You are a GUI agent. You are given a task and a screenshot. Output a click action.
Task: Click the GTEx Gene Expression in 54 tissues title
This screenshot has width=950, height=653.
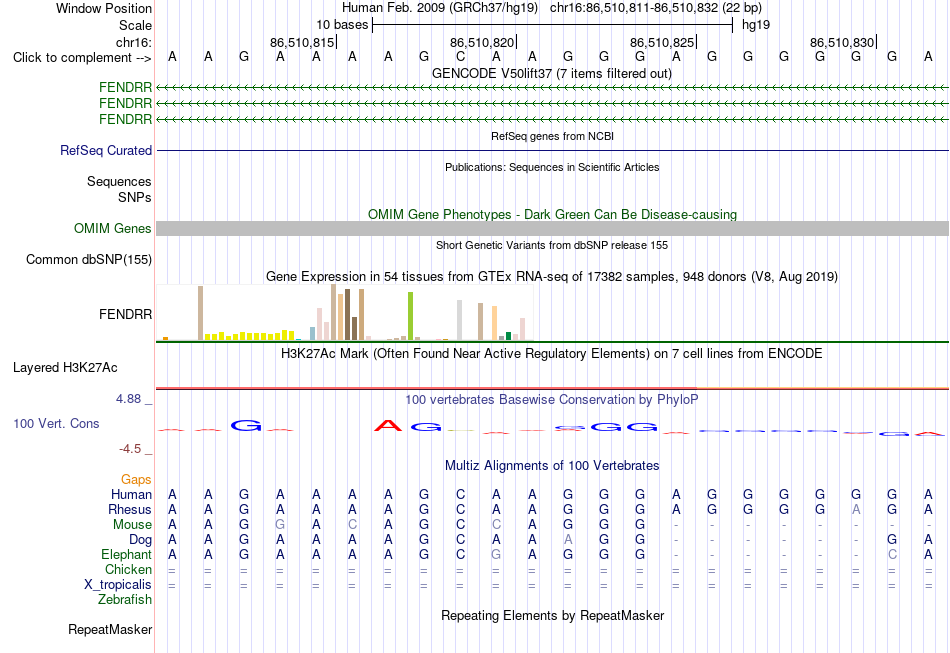point(552,277)
